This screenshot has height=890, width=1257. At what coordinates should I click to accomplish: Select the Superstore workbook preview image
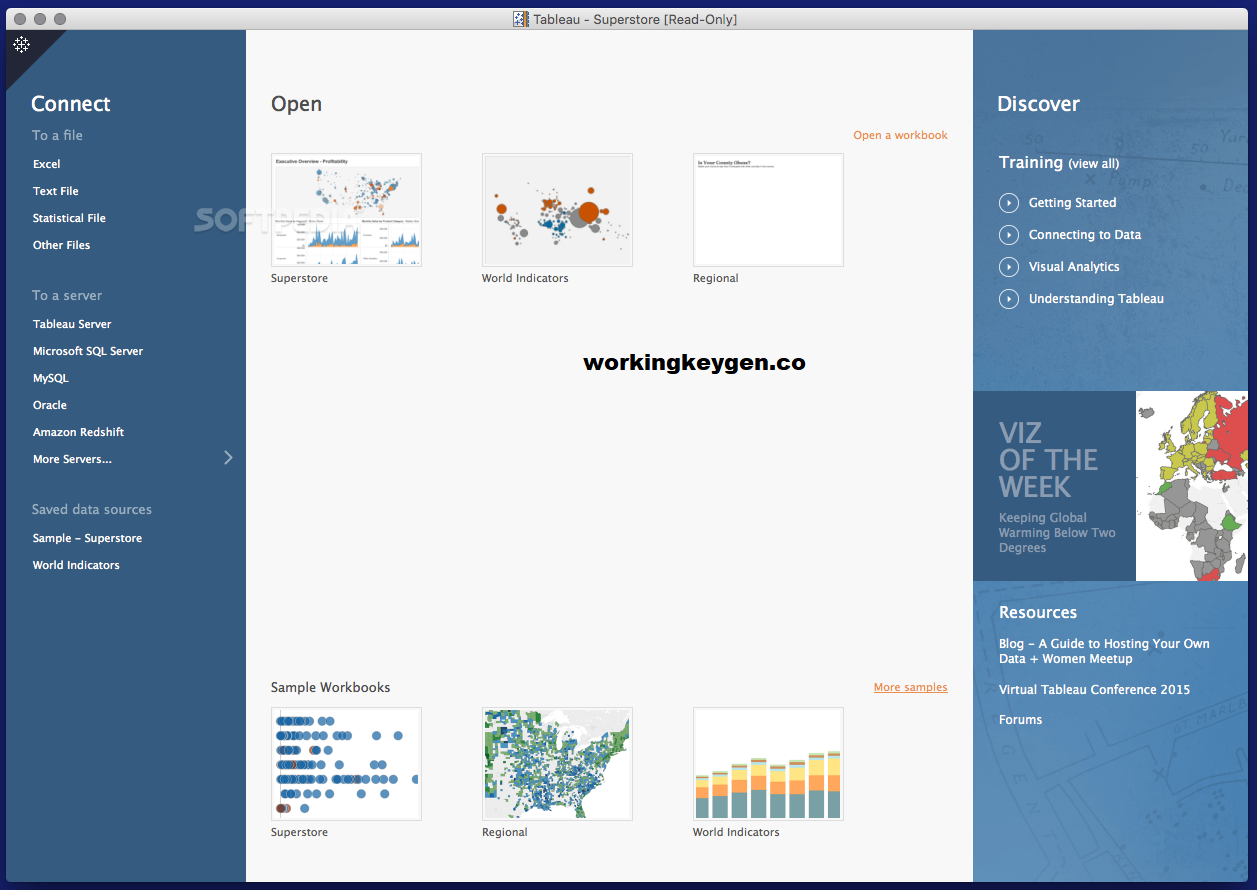pyautogui.click(x=346, y=209)
